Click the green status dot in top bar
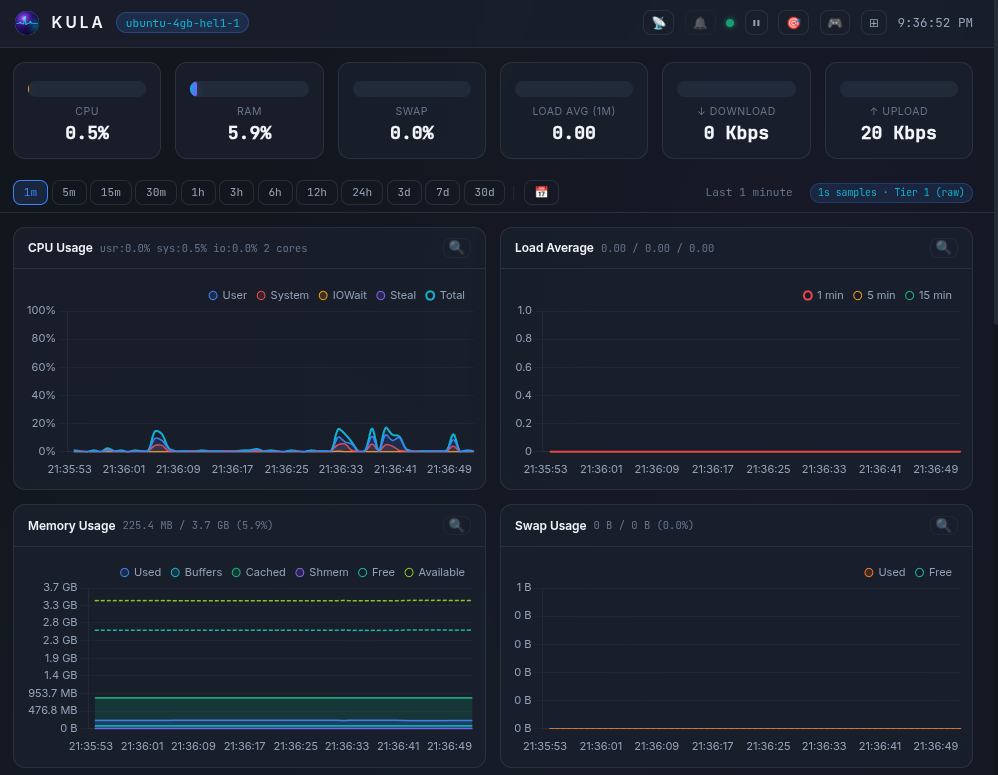998x775 pixels. 729,22
